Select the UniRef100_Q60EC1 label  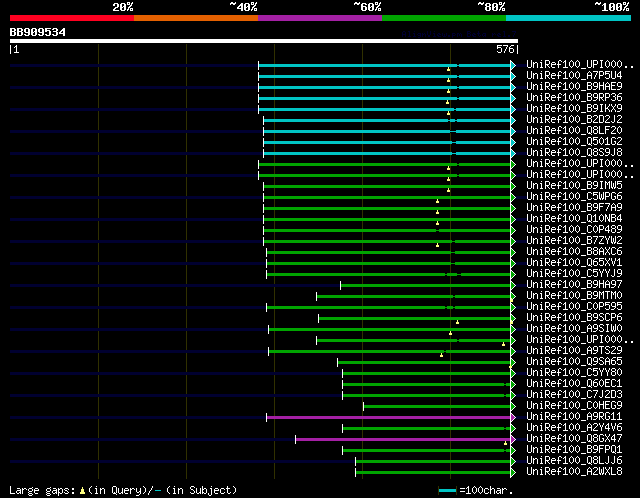[574, 384]
